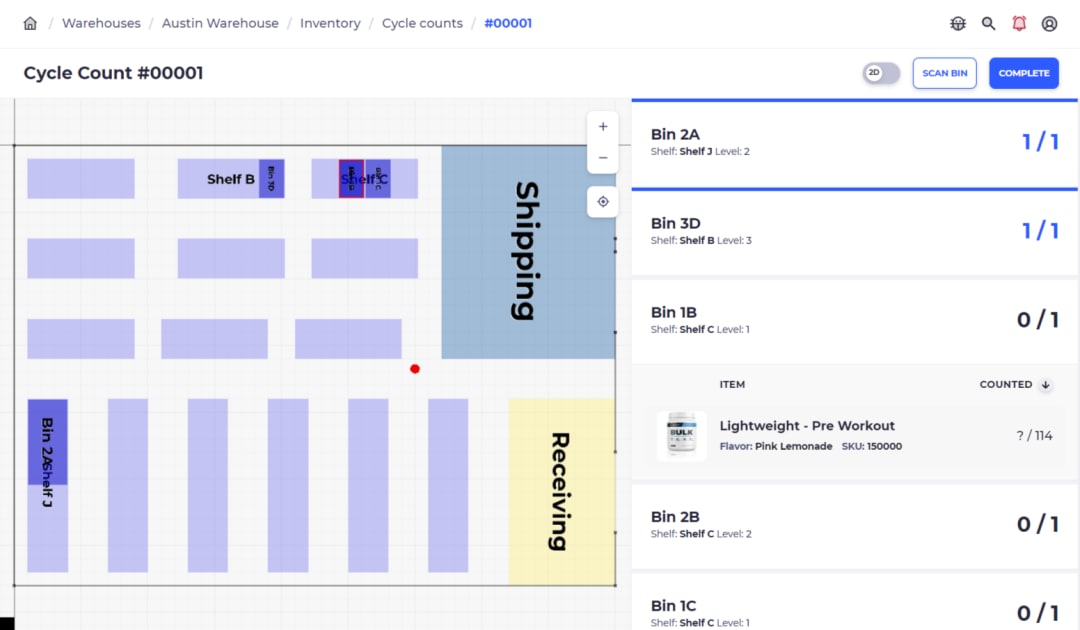The image size is (1080, 630).
Task: Click the Pre Workout product thumbnail
Action: (681, 436)
